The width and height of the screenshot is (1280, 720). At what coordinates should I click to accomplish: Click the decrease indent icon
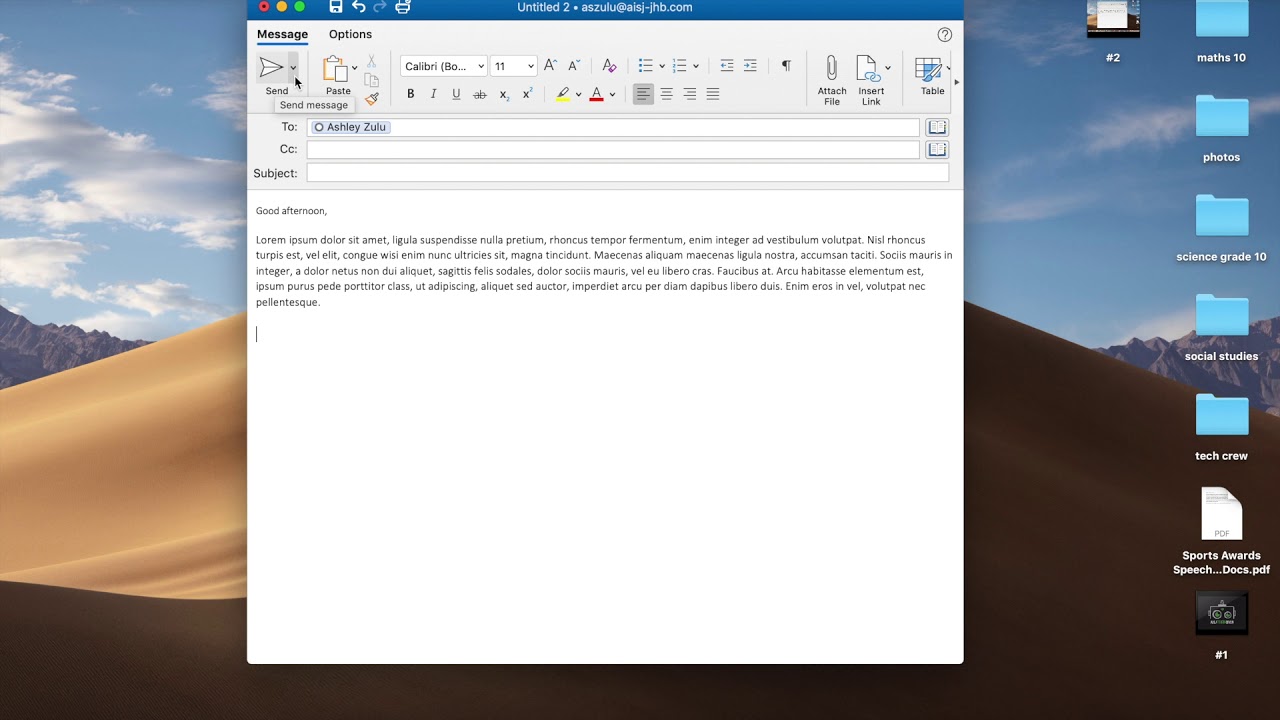click(x=727, y=66)
